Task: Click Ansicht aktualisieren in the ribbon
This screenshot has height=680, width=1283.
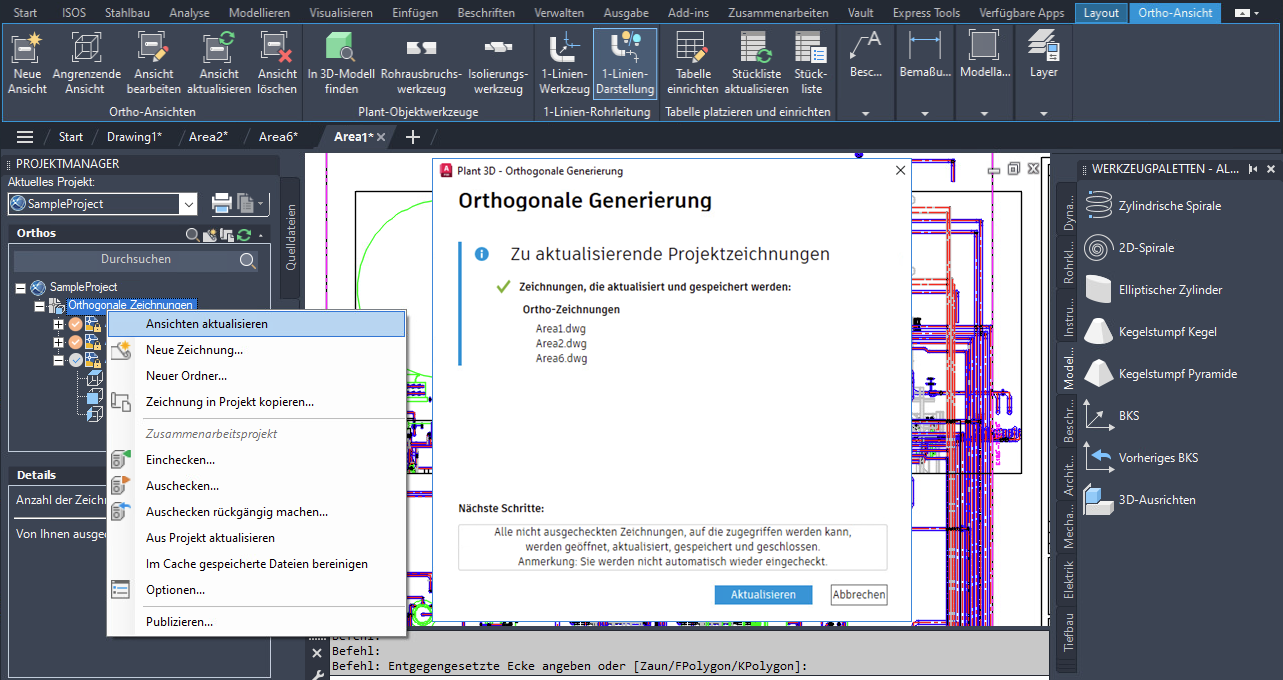Action: 219,62
